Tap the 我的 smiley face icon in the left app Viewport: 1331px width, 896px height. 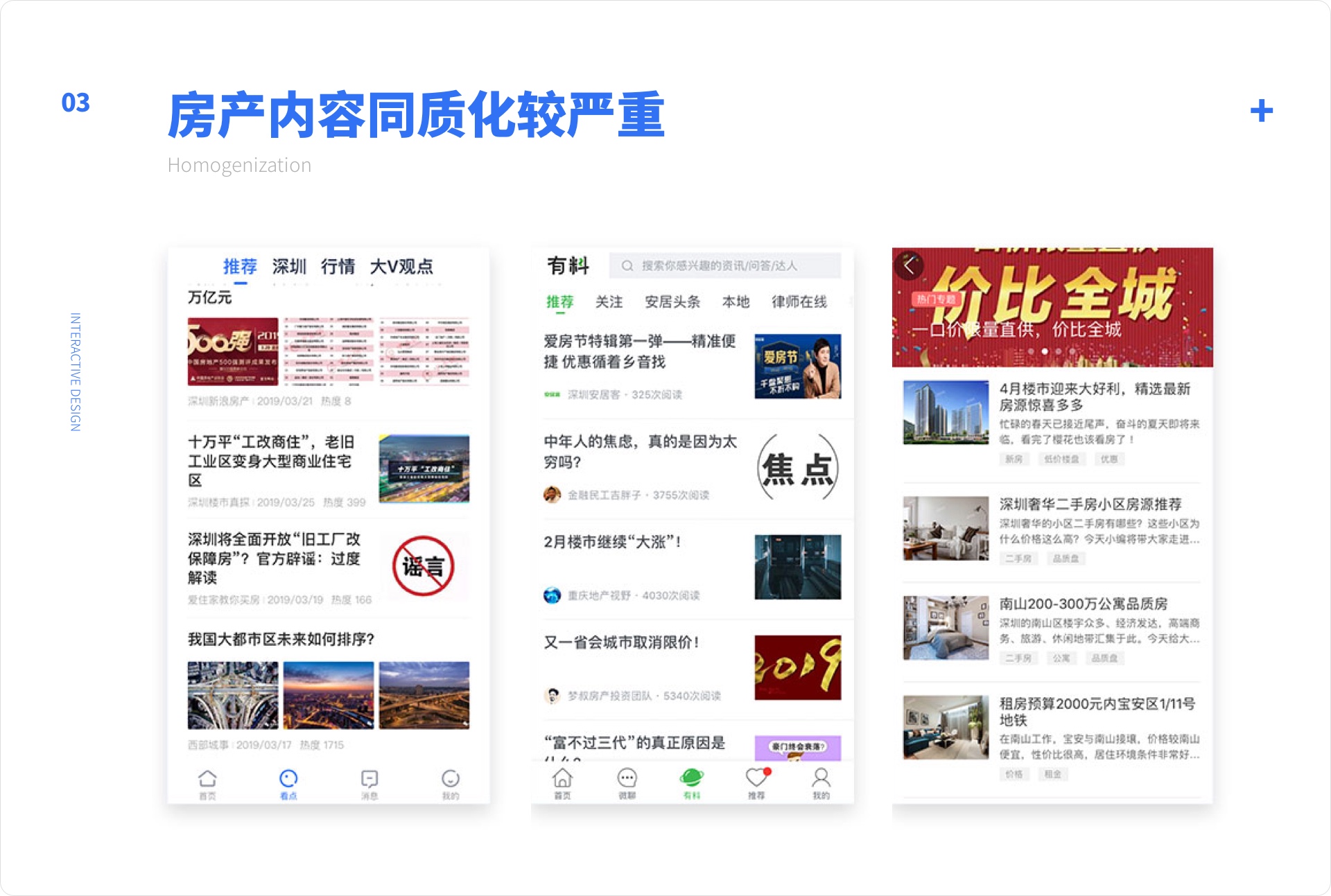[451, 779]
